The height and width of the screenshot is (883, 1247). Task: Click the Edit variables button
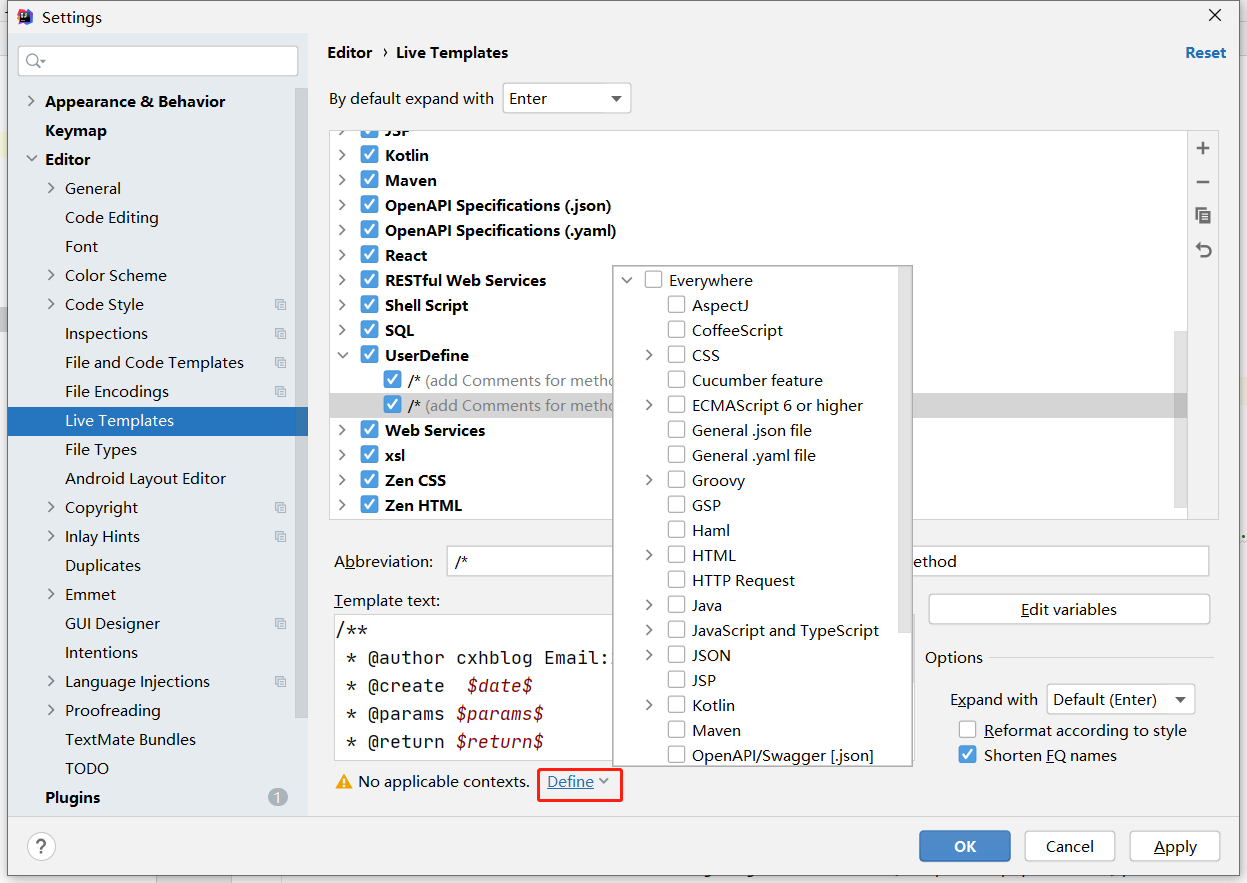click(1069, 609)
